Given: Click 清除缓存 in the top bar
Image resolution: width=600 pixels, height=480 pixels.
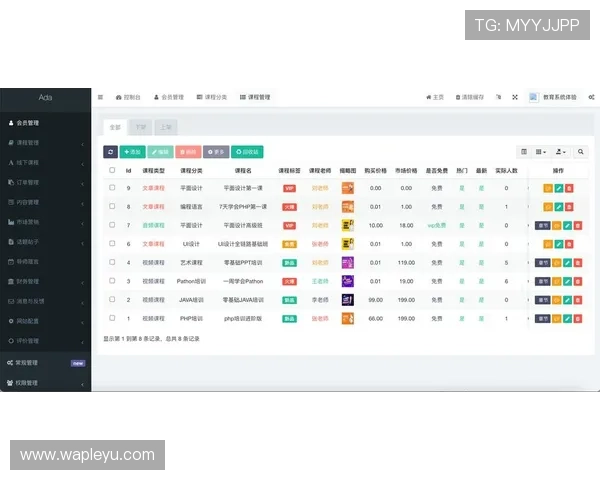Looking at the screenshot, I should (470, 97).
